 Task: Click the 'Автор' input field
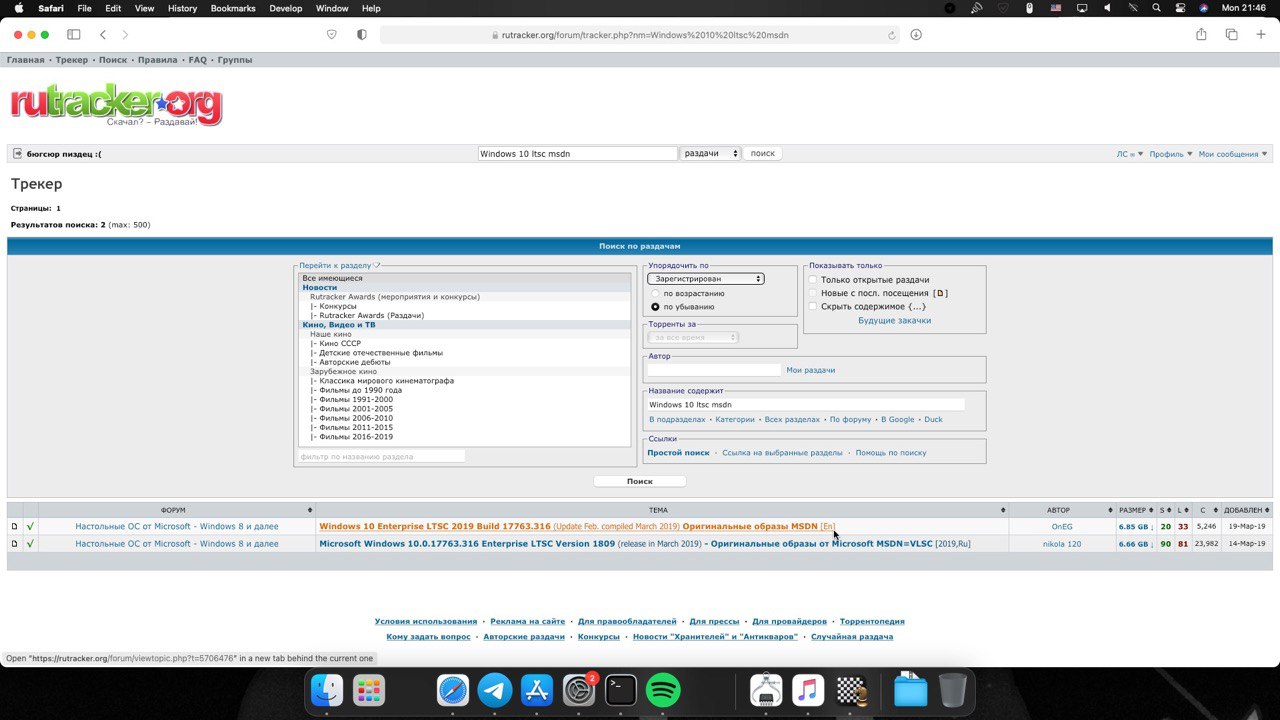tap(714, 370)
